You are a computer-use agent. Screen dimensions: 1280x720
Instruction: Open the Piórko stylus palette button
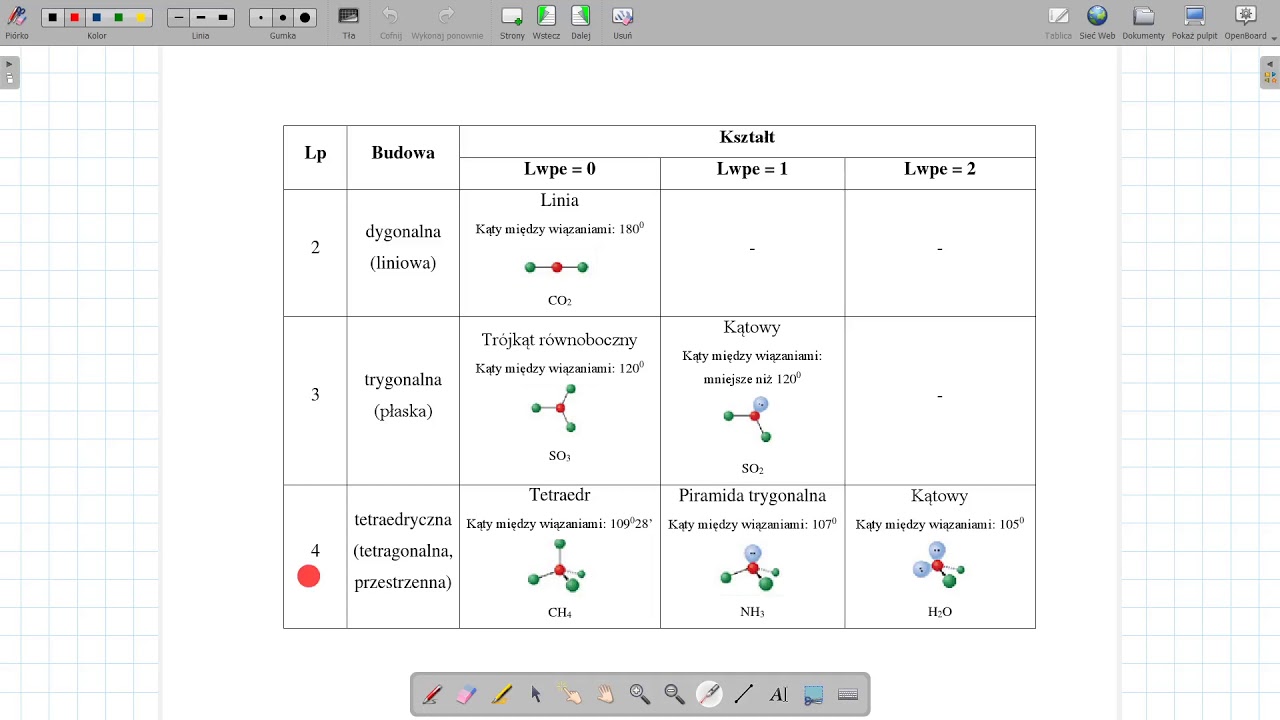coord(17,22)
